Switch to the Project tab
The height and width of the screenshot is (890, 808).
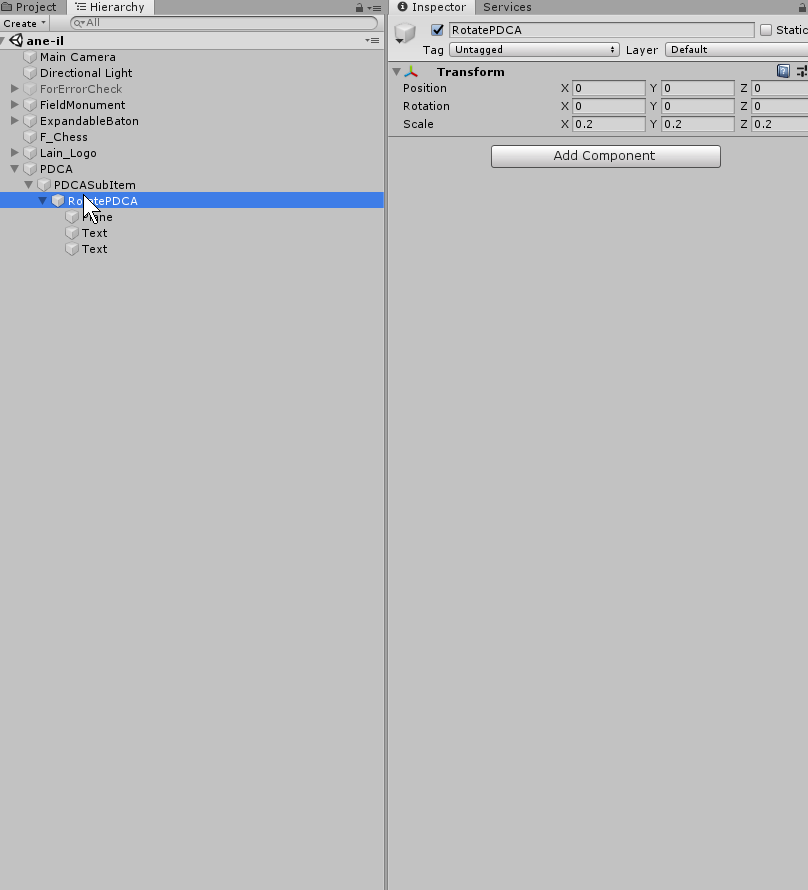pos(30,7)
